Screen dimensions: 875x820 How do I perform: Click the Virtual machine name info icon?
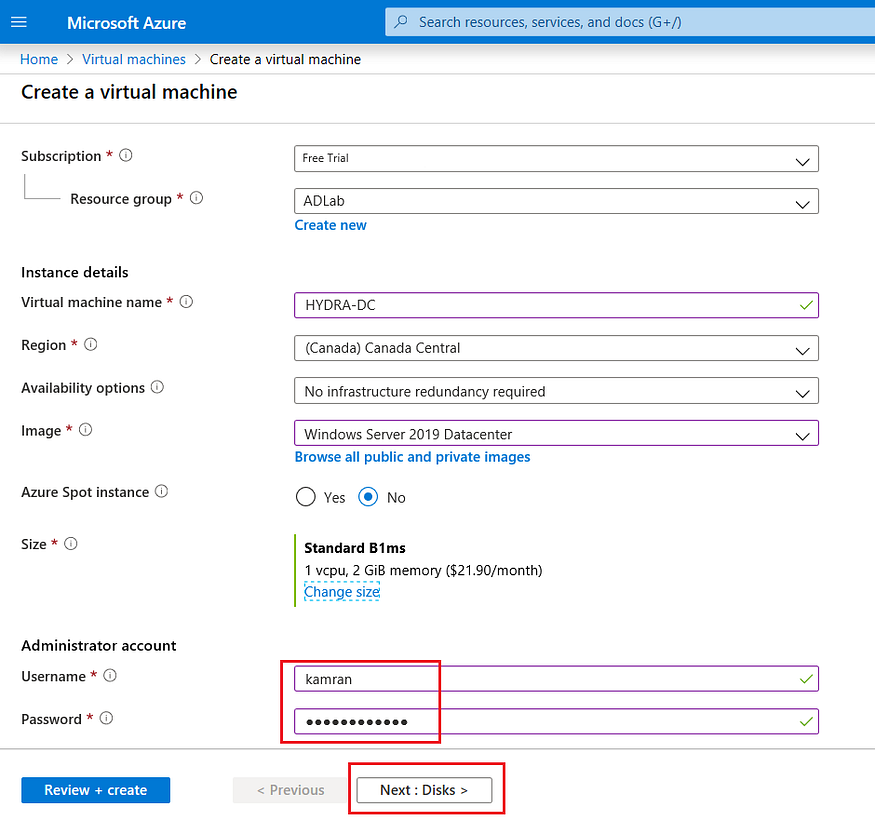[x=186, y=301]
